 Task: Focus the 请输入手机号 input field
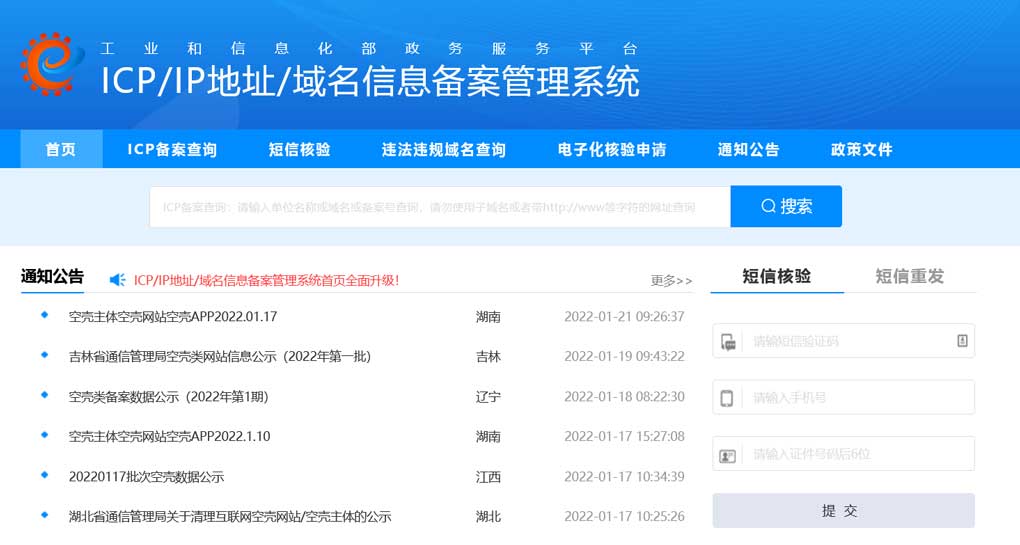tap(844, 397)
